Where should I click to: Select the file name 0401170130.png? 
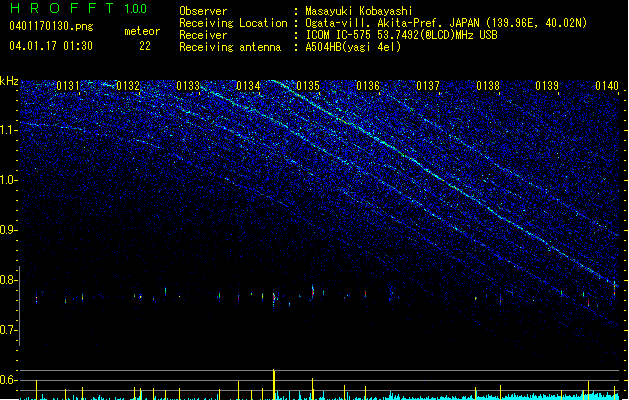coord(51,26)
